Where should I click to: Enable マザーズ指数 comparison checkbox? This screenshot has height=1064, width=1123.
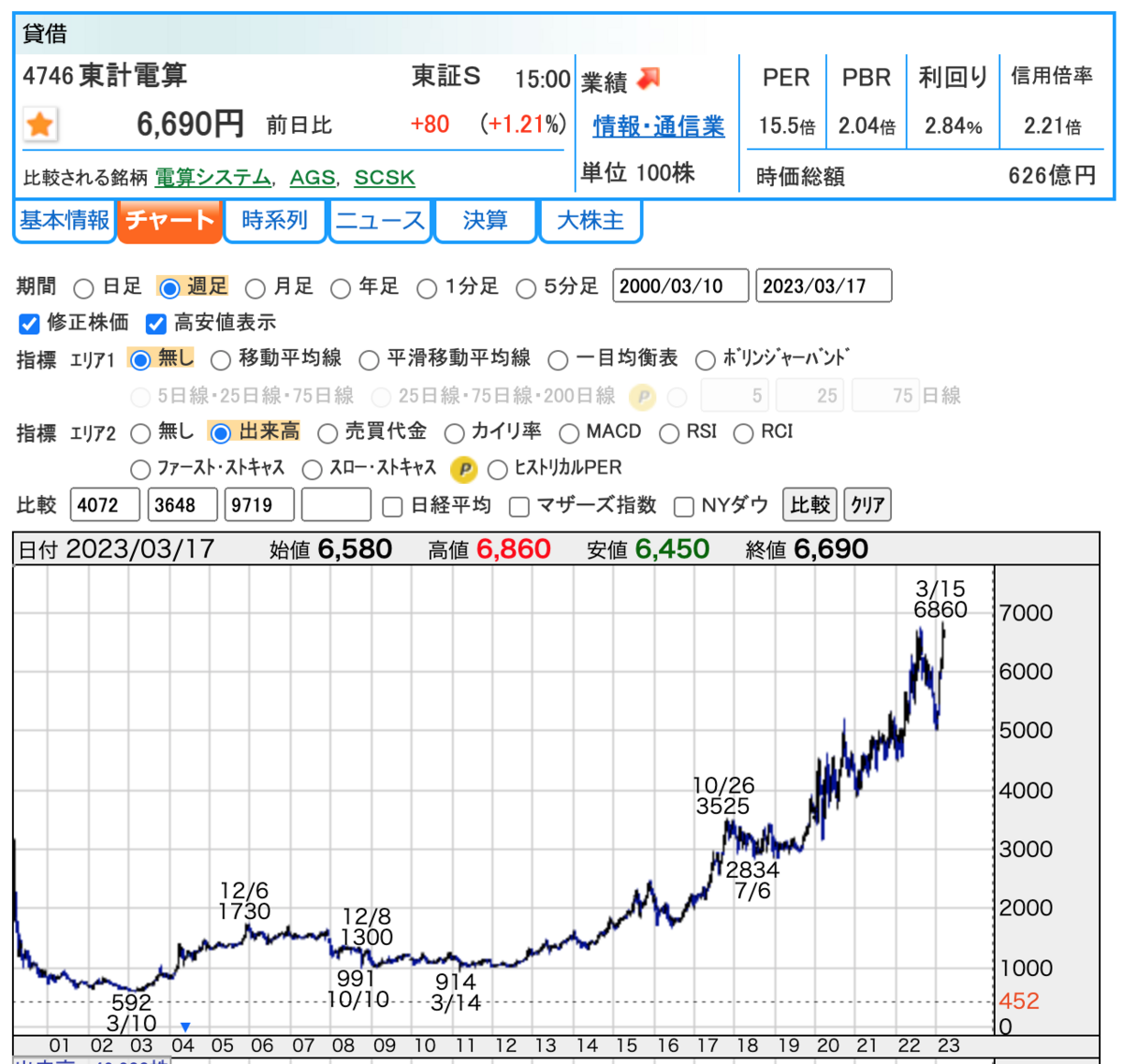click(518, 507)
